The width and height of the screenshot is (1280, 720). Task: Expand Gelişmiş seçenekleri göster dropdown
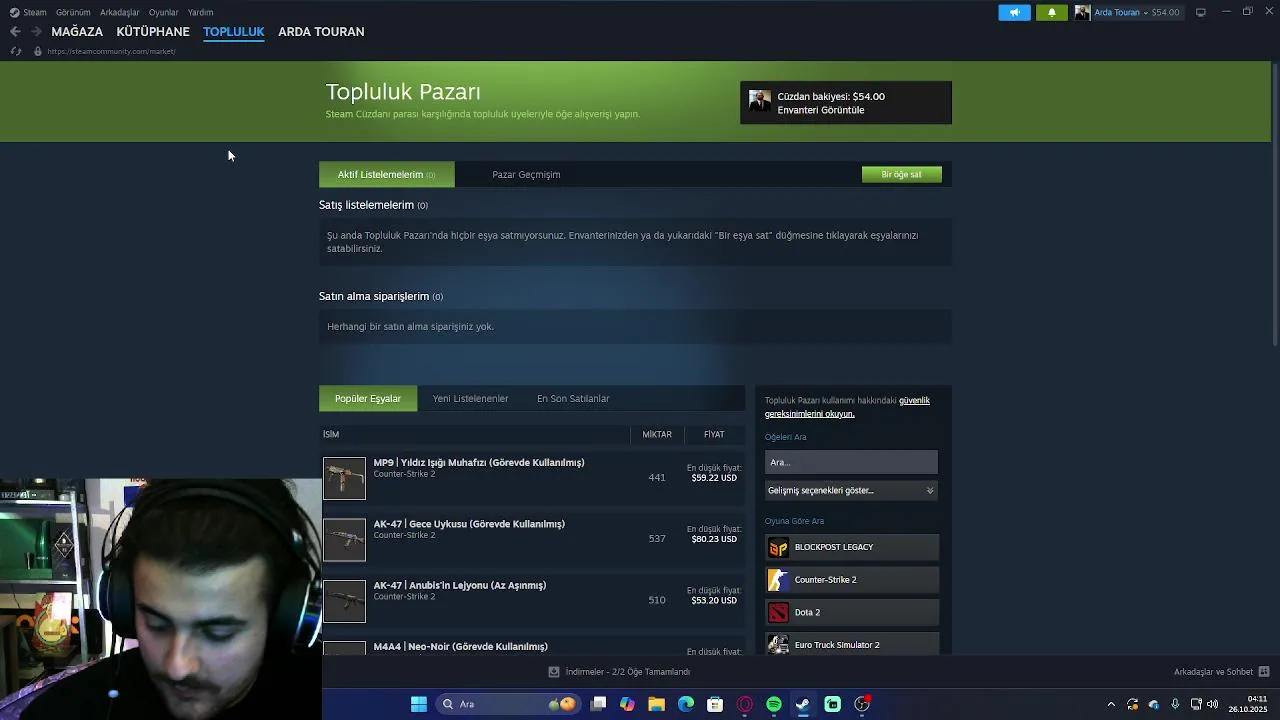click(x=851, y=491)
